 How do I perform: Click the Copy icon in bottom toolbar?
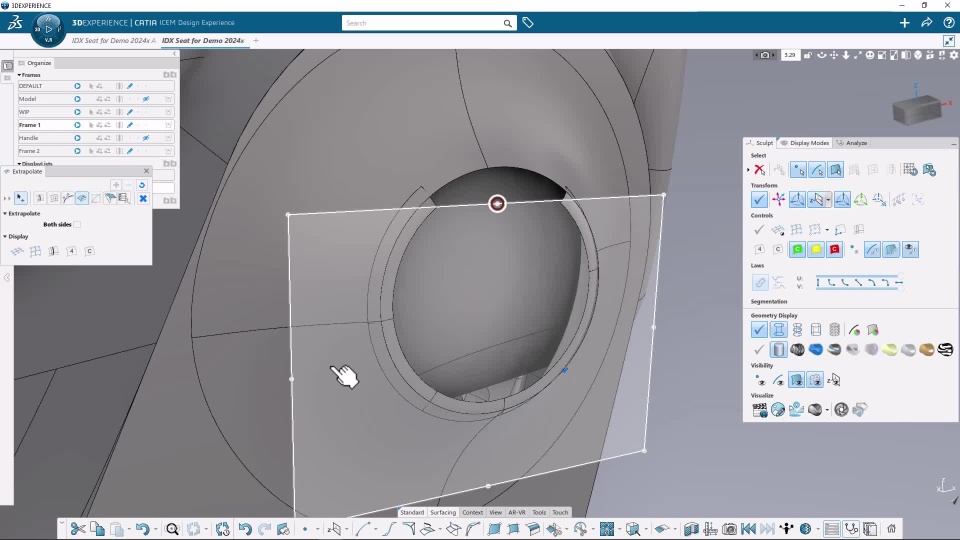(97, 529)
